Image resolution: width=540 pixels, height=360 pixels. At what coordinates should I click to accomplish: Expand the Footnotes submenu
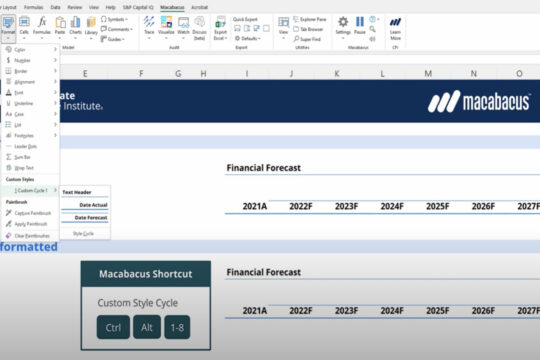(x=30, y=135)
